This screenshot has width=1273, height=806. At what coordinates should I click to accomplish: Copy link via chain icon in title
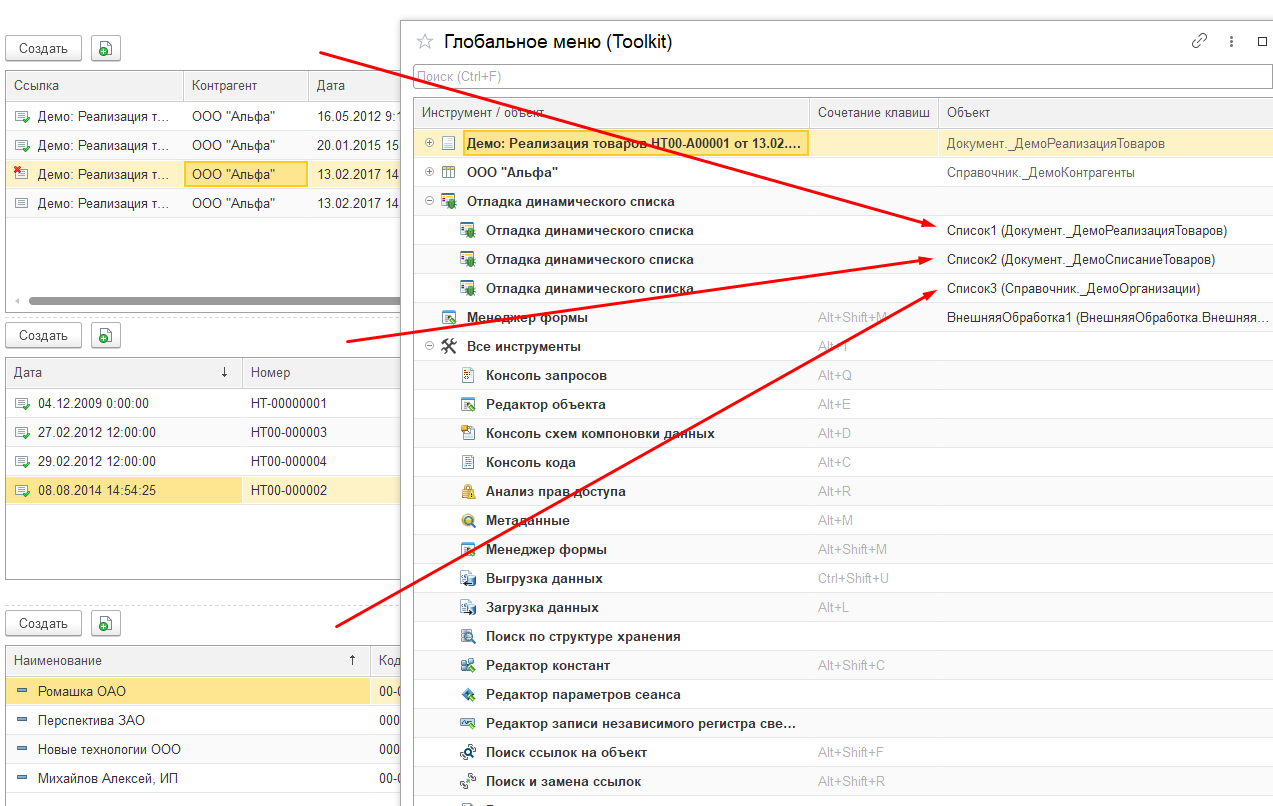(1199, 41)
